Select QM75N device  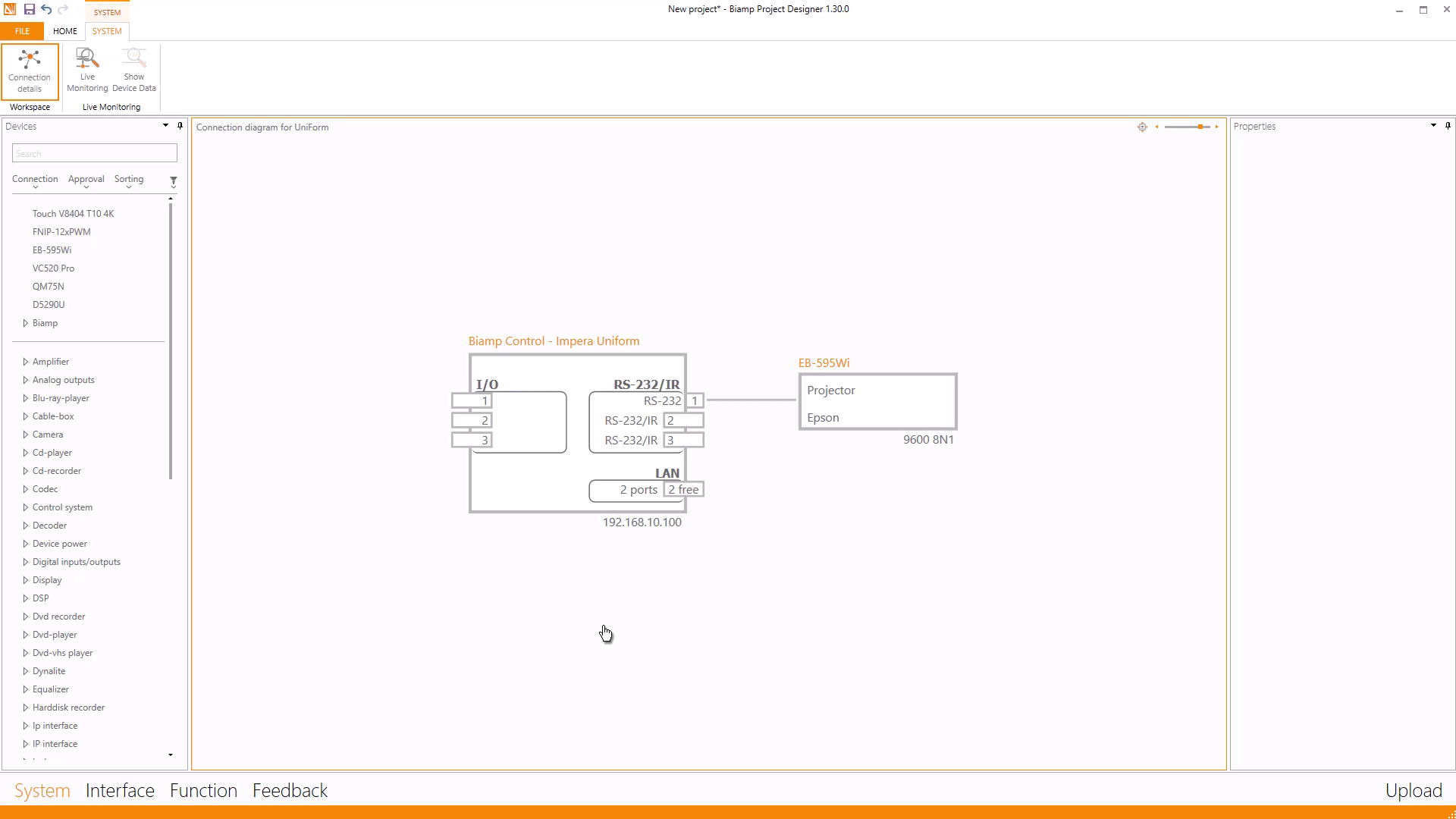click(48, 287)
